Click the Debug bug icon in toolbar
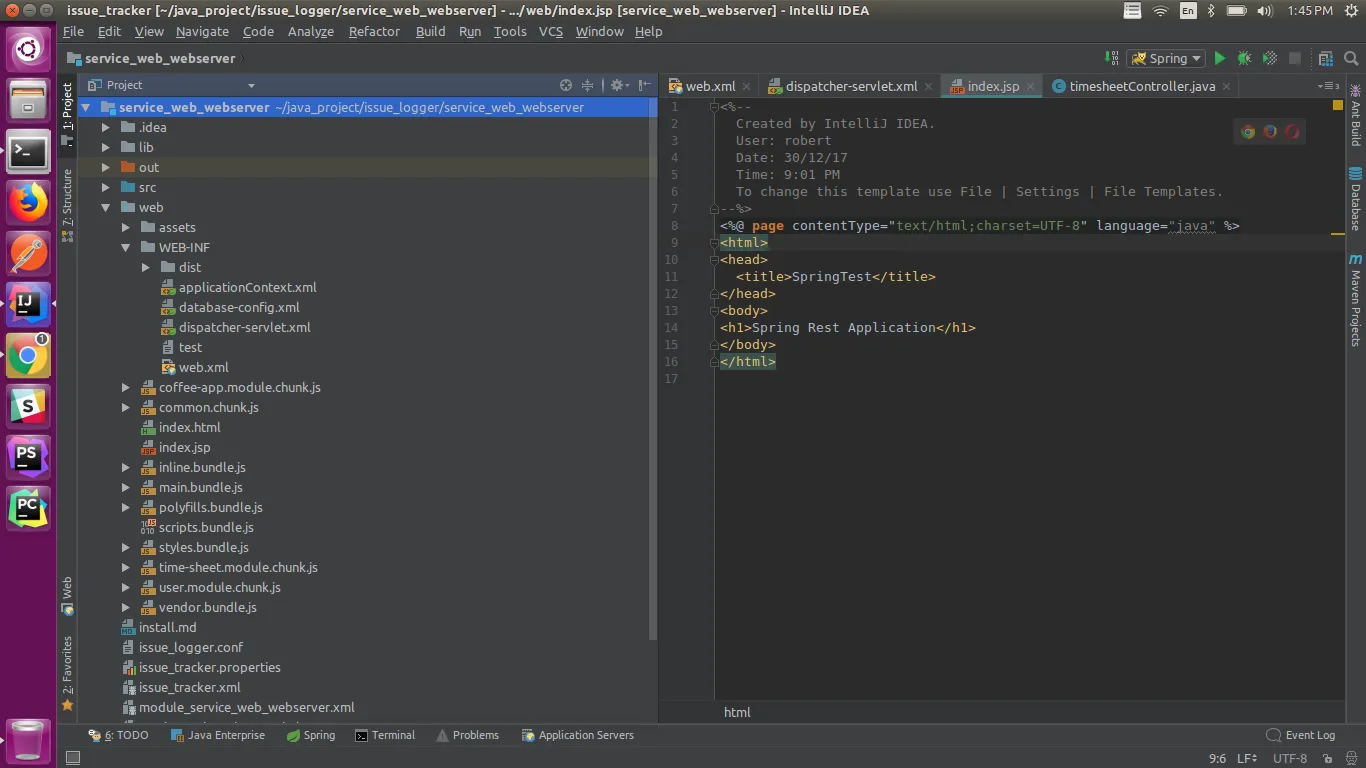Image resolution: width=1366 pixels, height=768 pixels. tap(1244, 59)
